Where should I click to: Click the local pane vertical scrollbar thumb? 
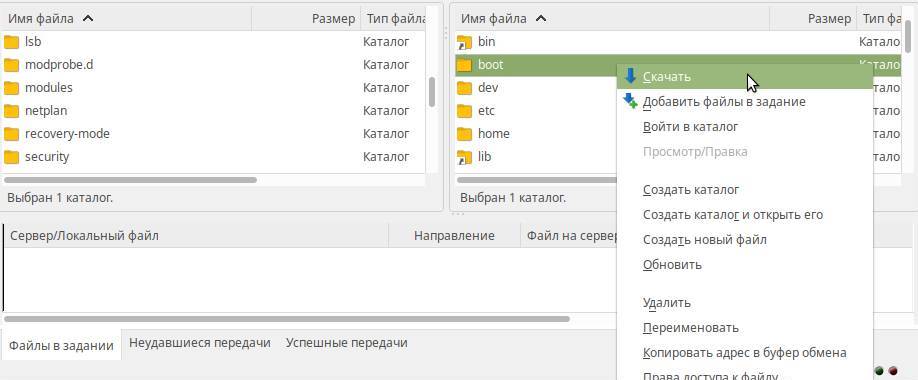pos(432,92)
